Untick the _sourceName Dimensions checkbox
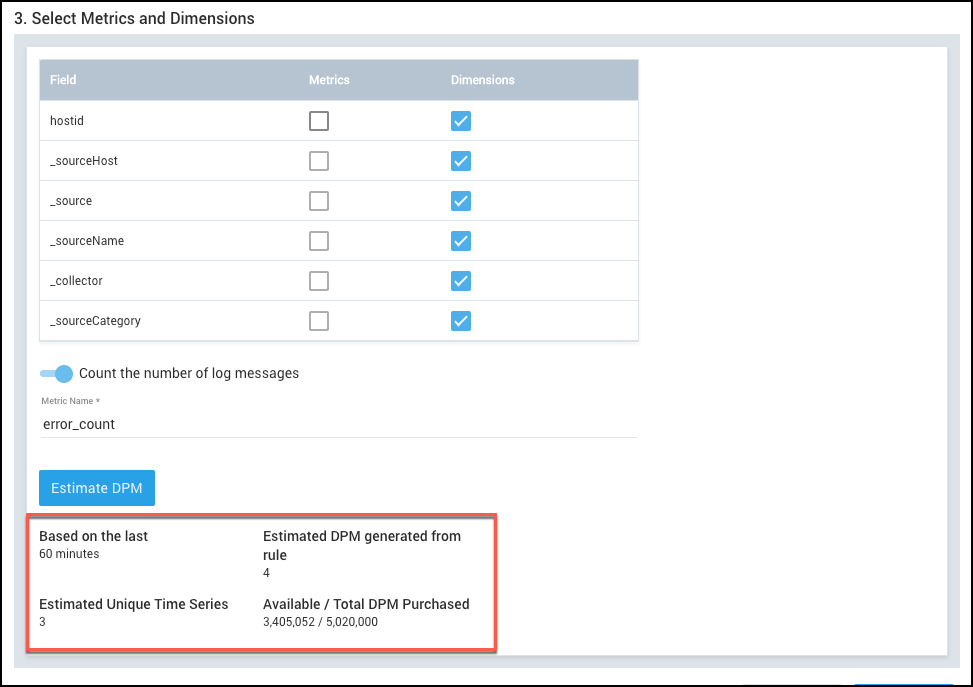 (x=460, y=241)
